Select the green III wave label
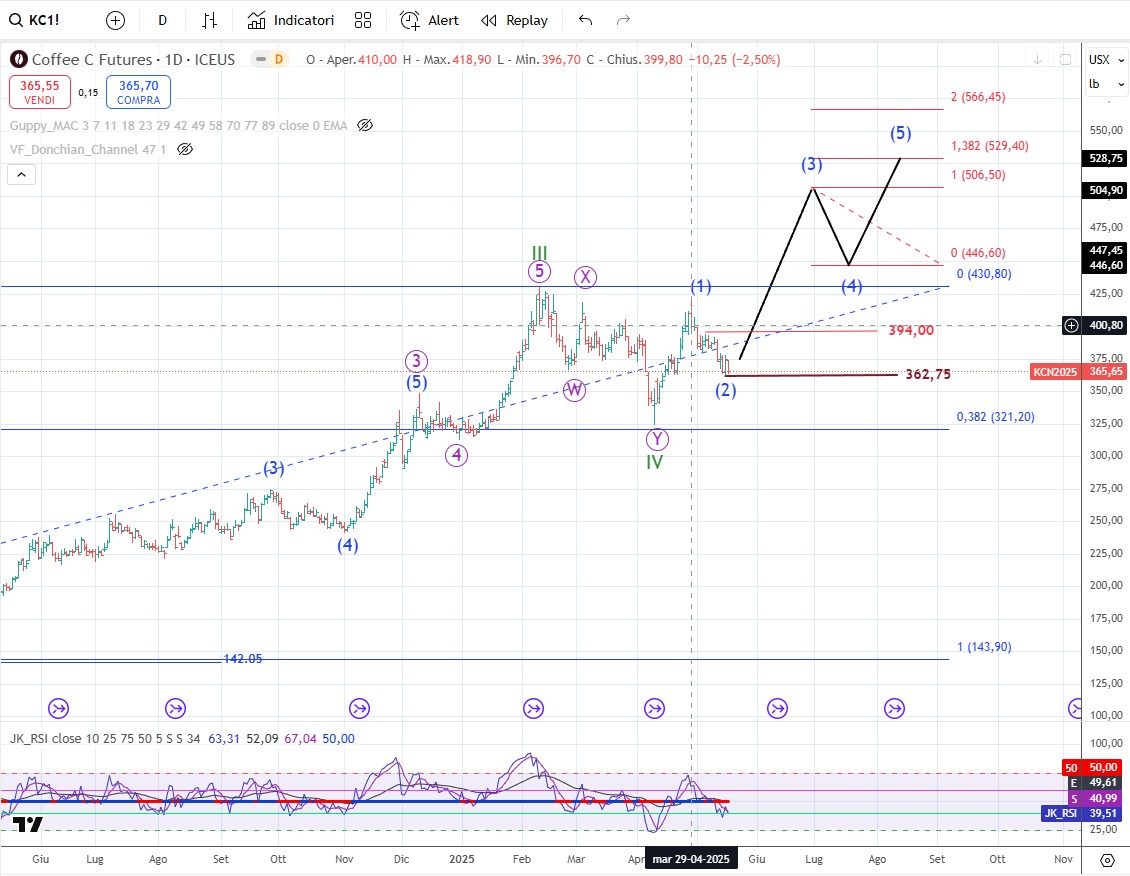The width and height of the screenshot is (1130, 876). point(540,253)
